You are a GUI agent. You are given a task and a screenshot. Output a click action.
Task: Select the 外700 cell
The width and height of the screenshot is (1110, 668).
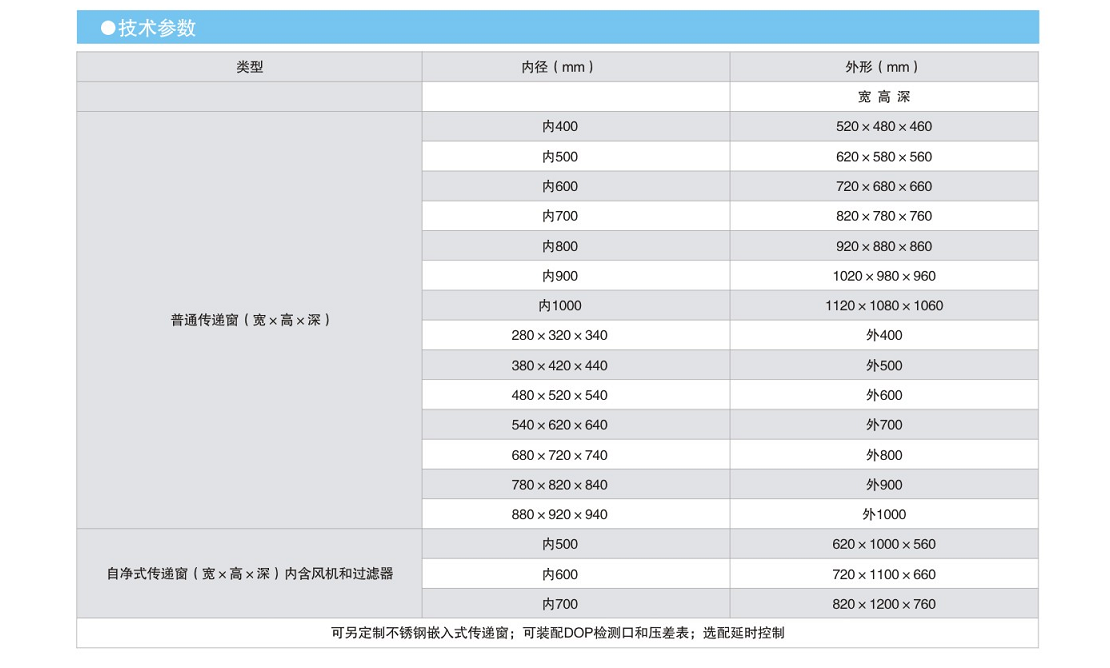tap(884, 425)
